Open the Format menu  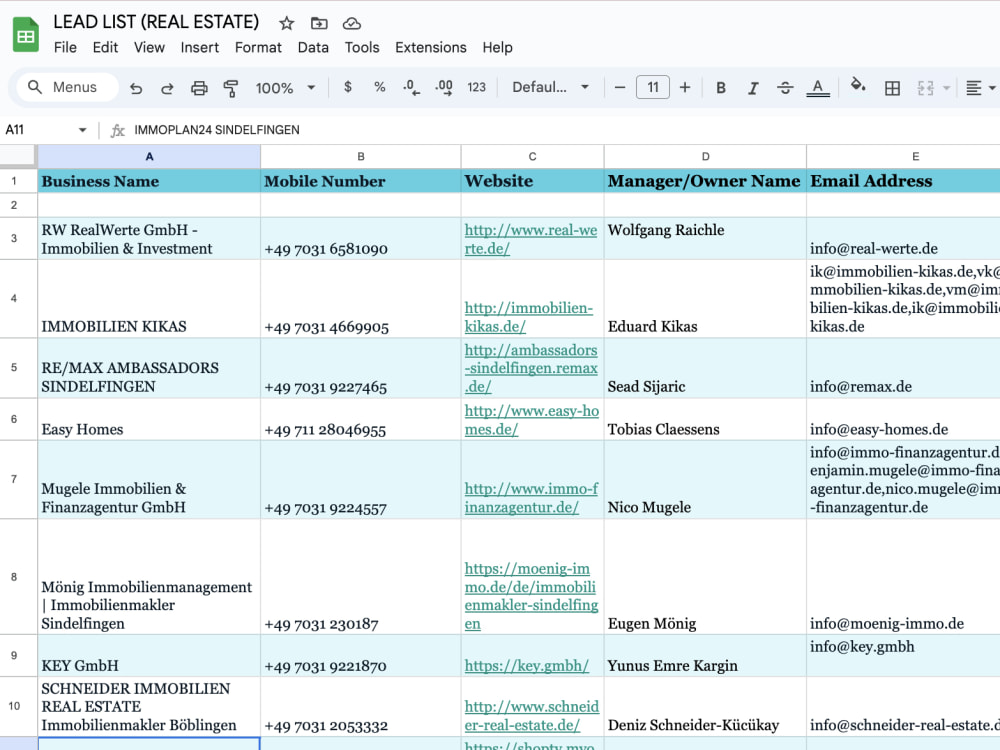pyautogui.click(x=258, y=48)
